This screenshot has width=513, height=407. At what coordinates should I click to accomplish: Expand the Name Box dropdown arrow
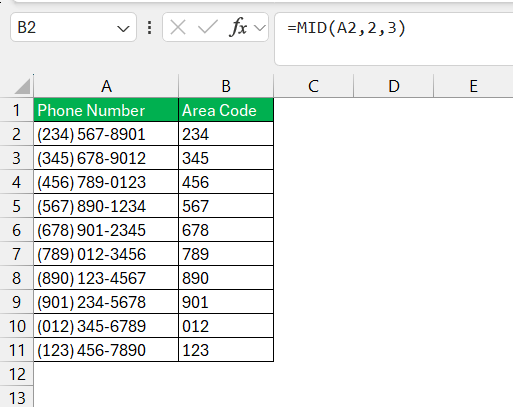[123, 29]
